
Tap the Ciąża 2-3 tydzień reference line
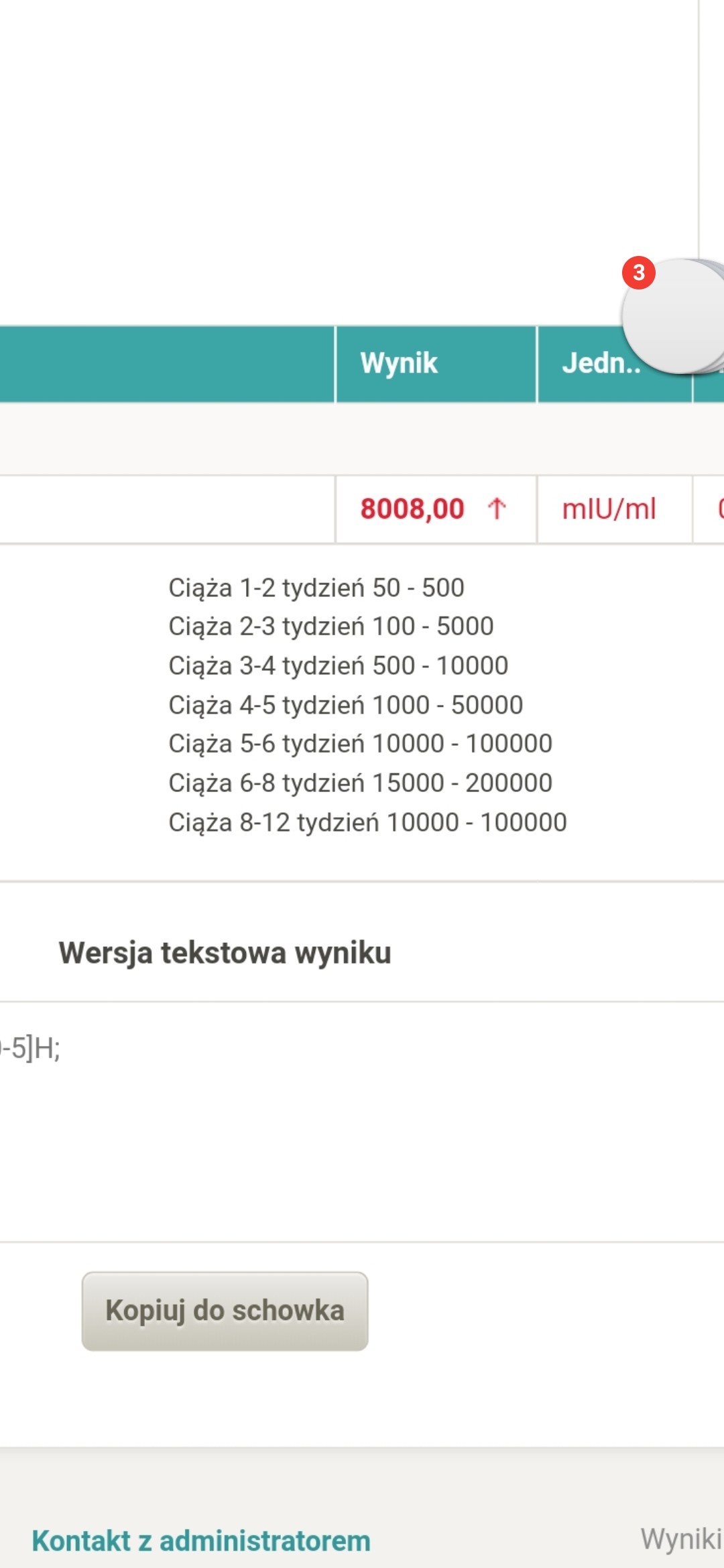click(330, 627)
